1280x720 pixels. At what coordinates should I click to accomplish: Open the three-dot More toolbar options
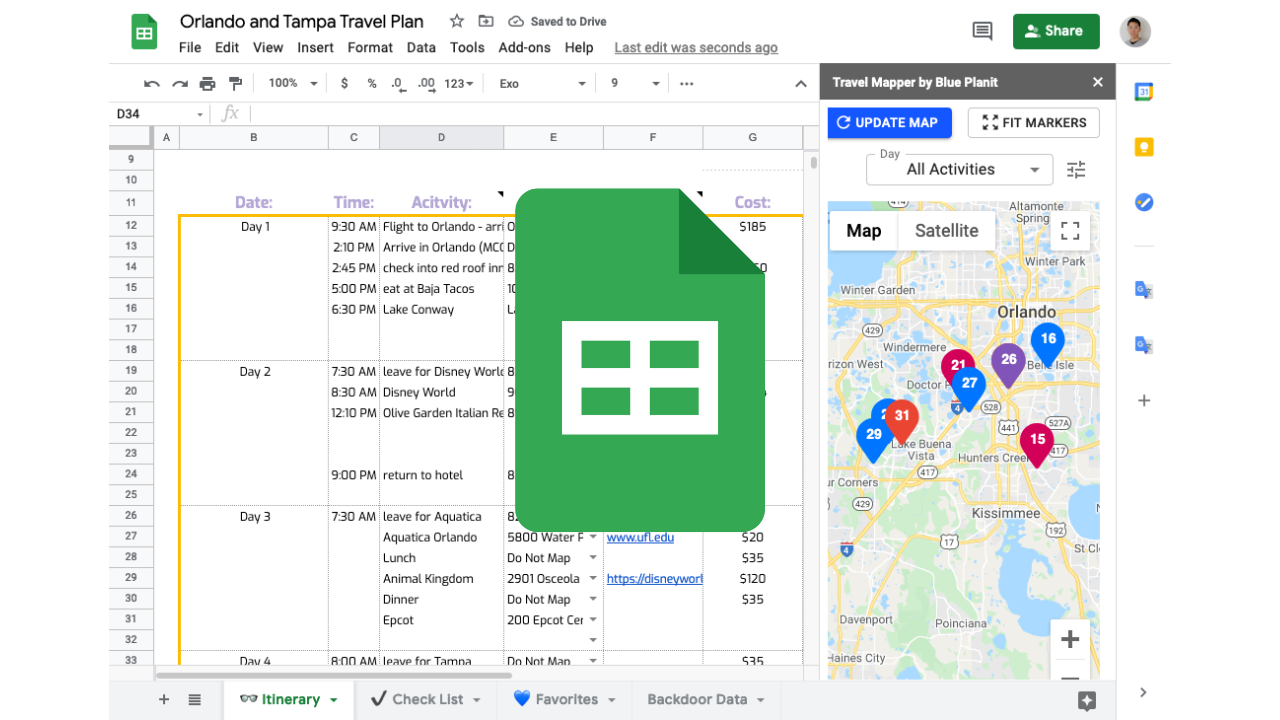[686, 84]
